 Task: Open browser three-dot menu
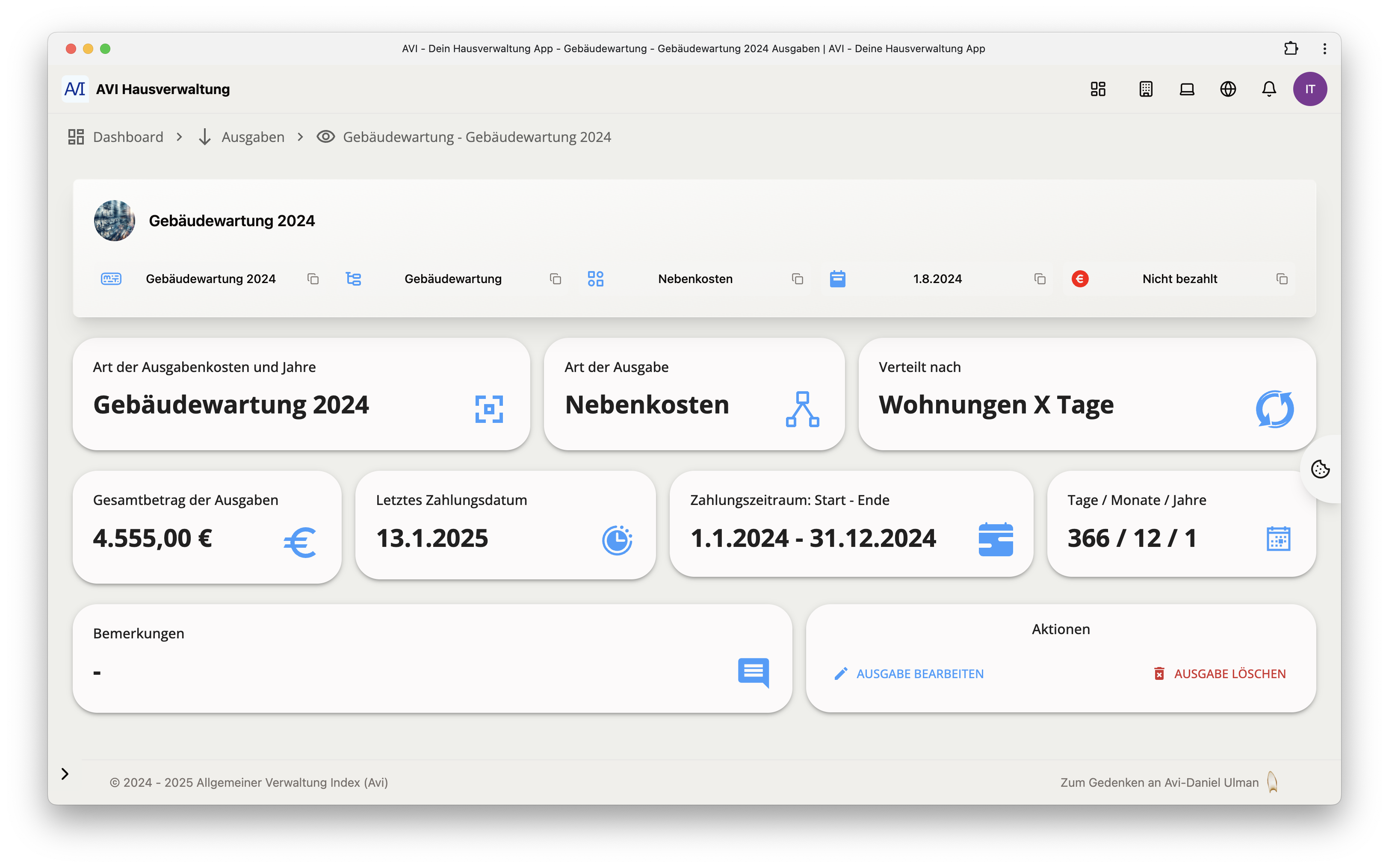[1325, 48]
